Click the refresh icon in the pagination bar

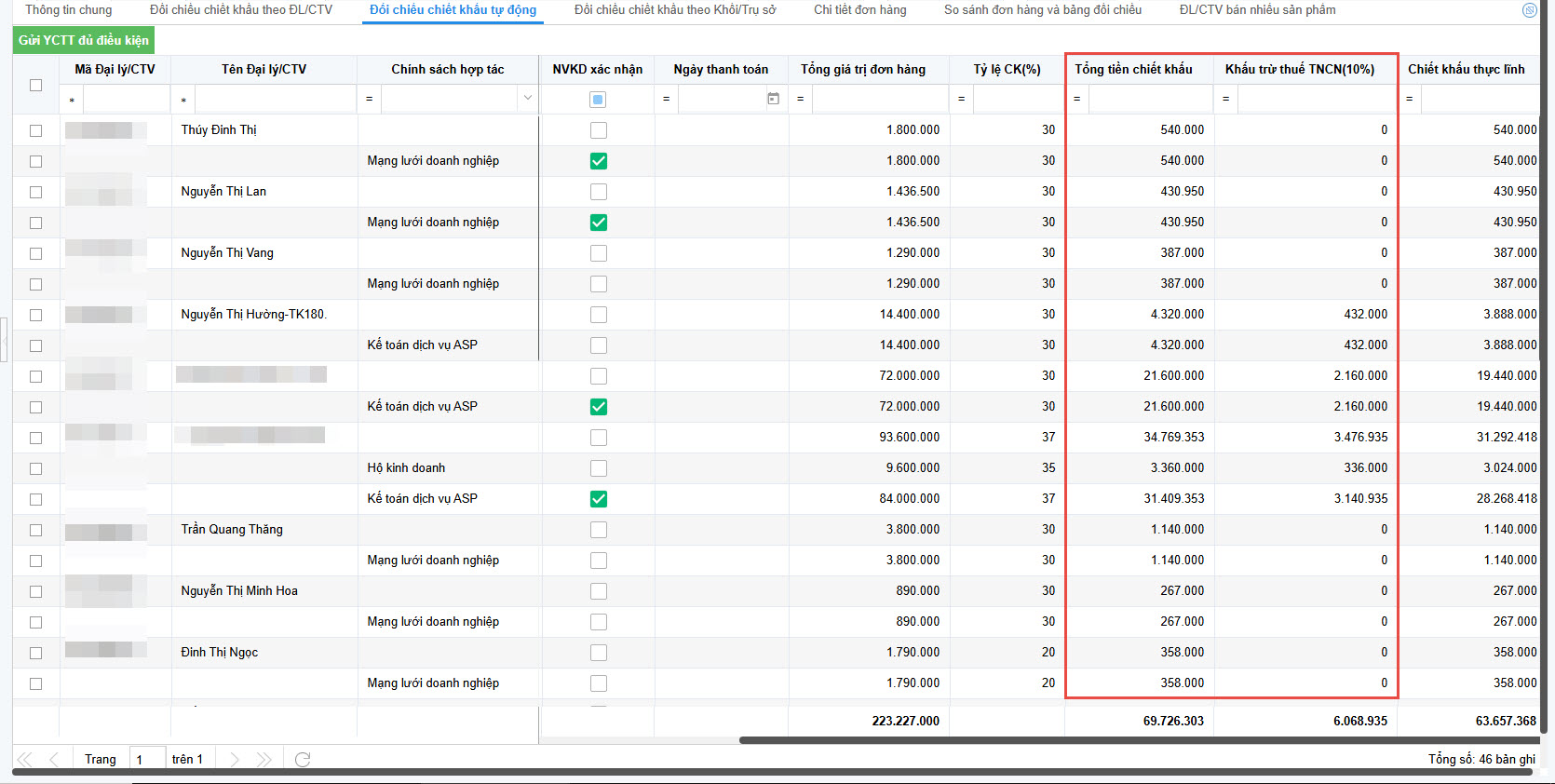pyautogui.click(x=303, y=760)
